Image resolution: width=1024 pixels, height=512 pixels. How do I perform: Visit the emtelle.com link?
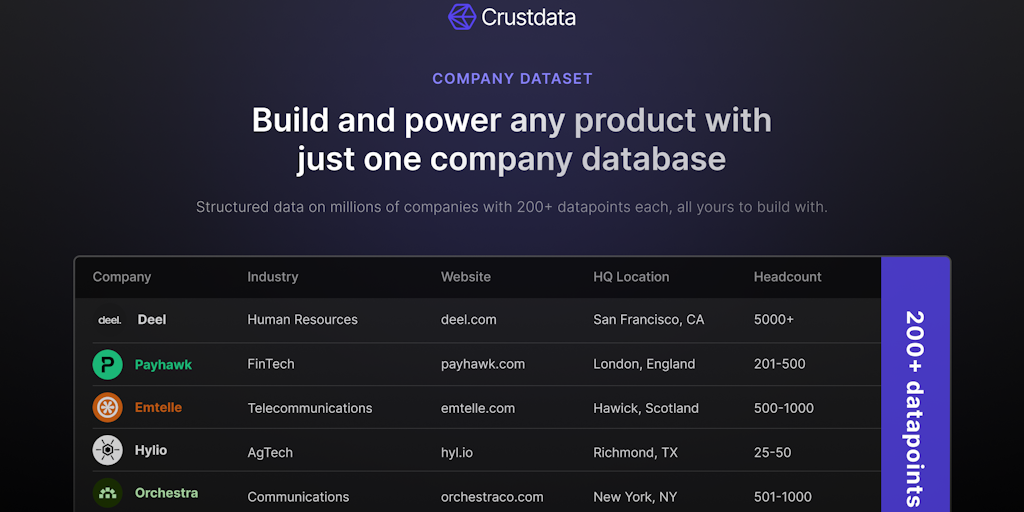pos(478,408)
